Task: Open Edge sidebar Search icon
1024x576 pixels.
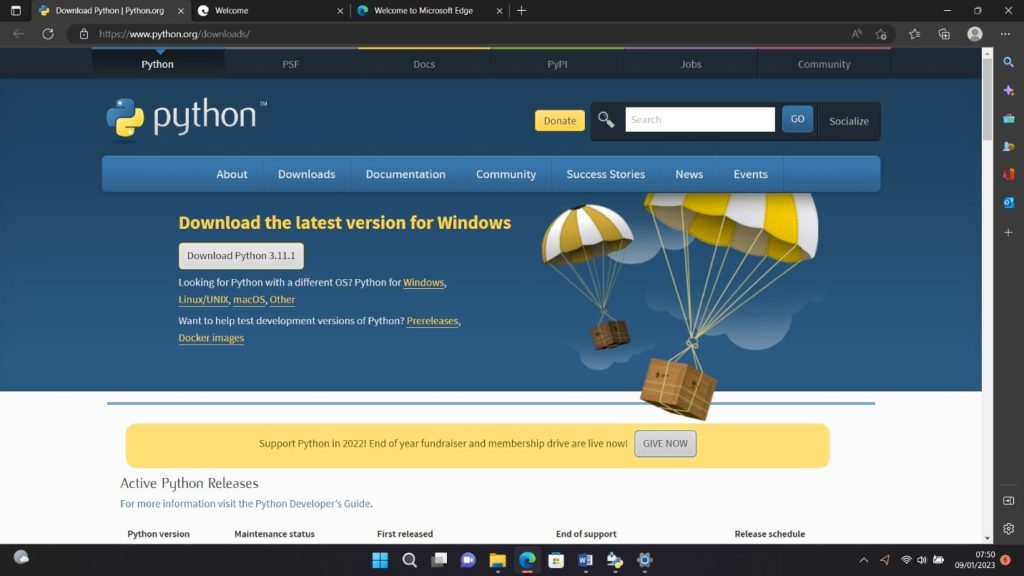Action: click(1009, 62)
